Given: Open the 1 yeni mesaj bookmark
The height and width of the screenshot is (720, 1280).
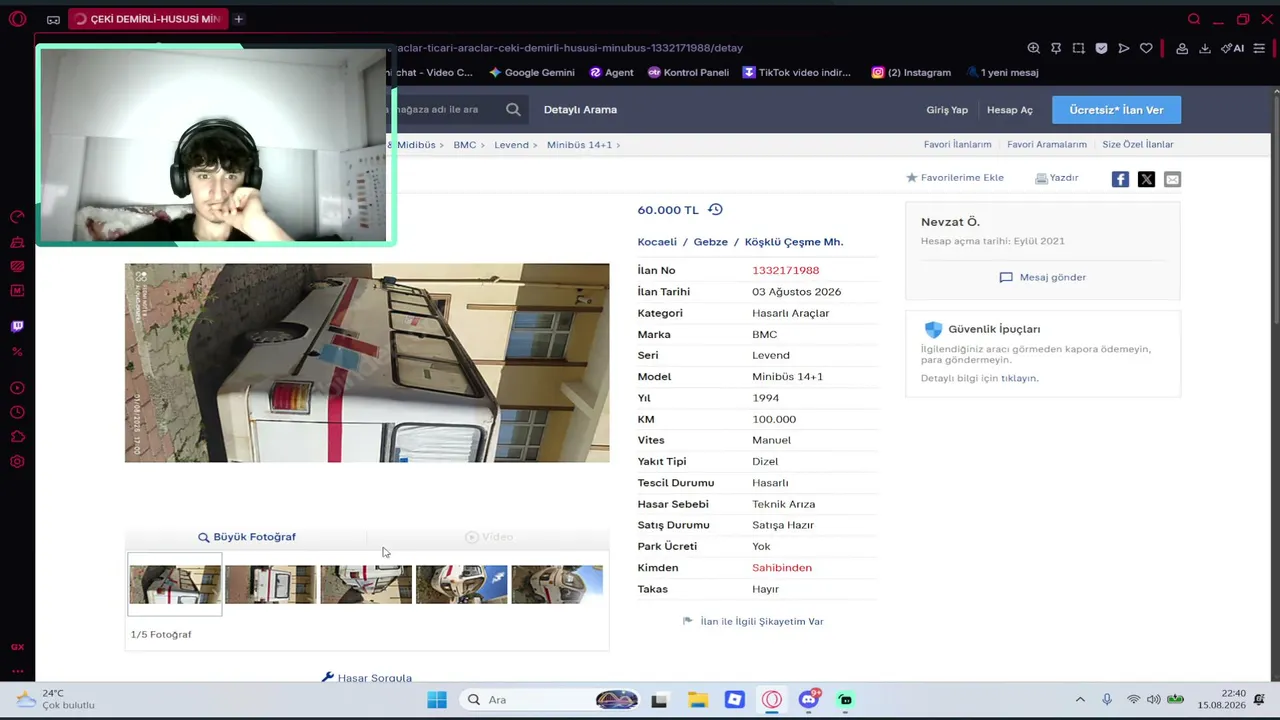Looking at the screenshot, I should pos(1002,72).
